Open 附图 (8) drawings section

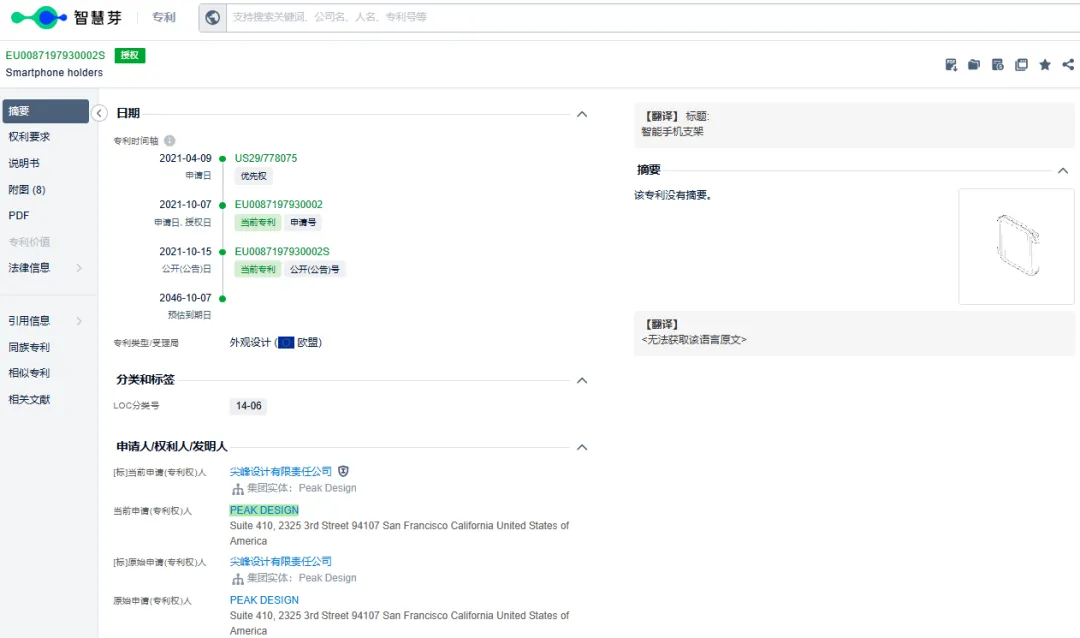[x=27, y=189]
